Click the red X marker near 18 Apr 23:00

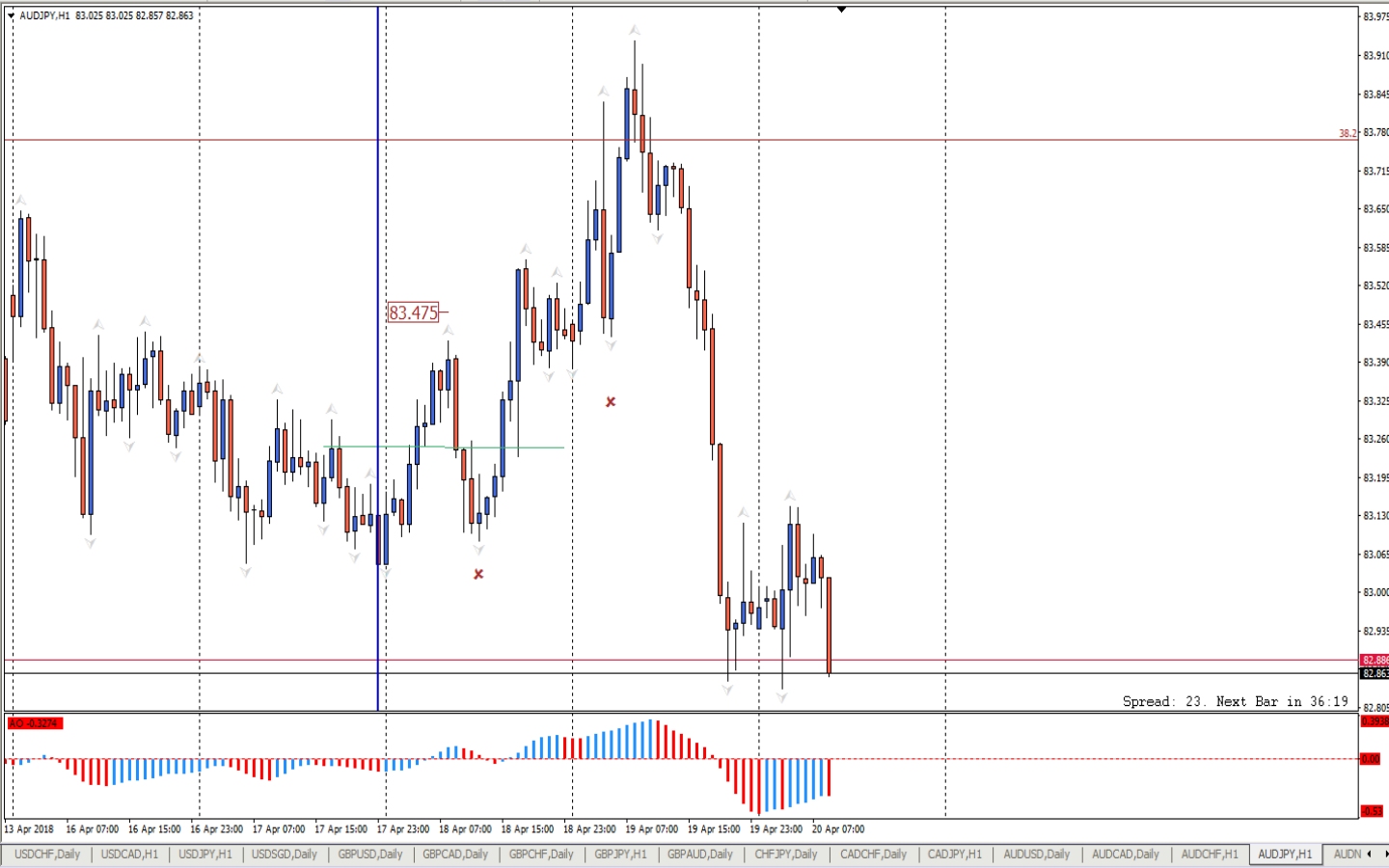pyautogui.click(x=611, y=402)
